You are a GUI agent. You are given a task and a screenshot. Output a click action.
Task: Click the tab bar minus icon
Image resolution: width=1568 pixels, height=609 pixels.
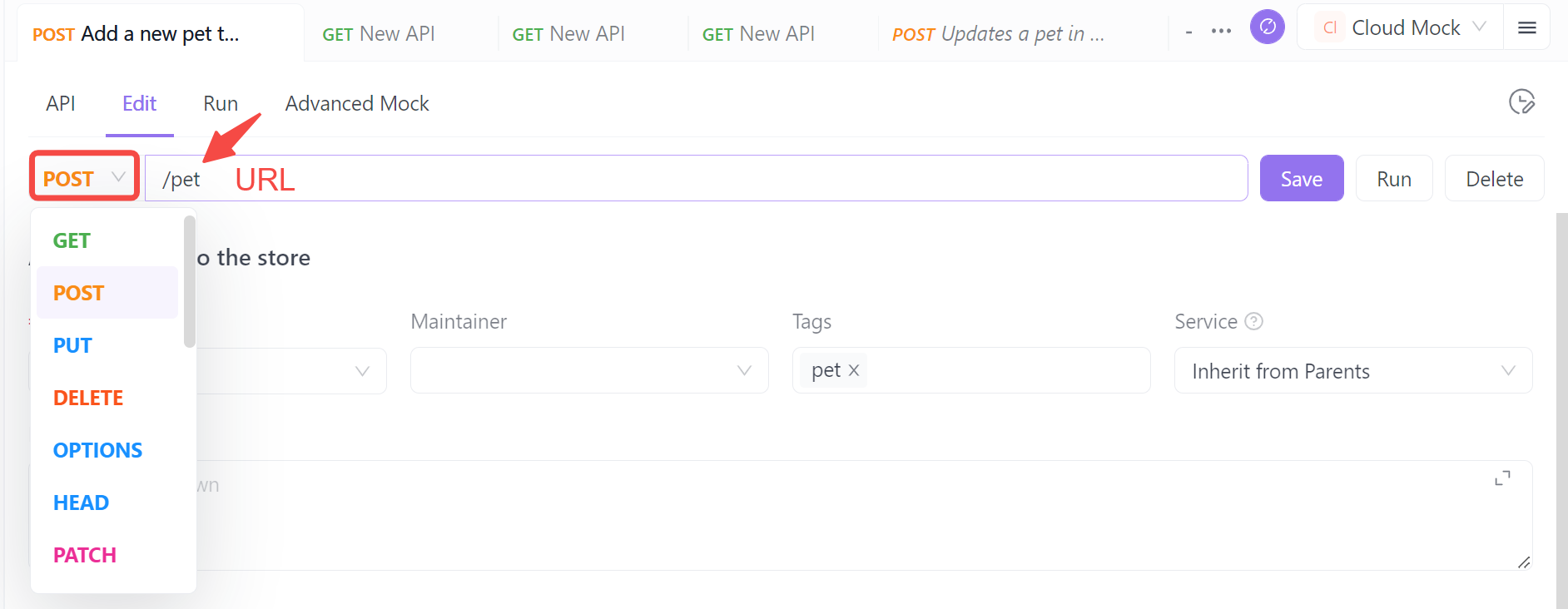1188,32
